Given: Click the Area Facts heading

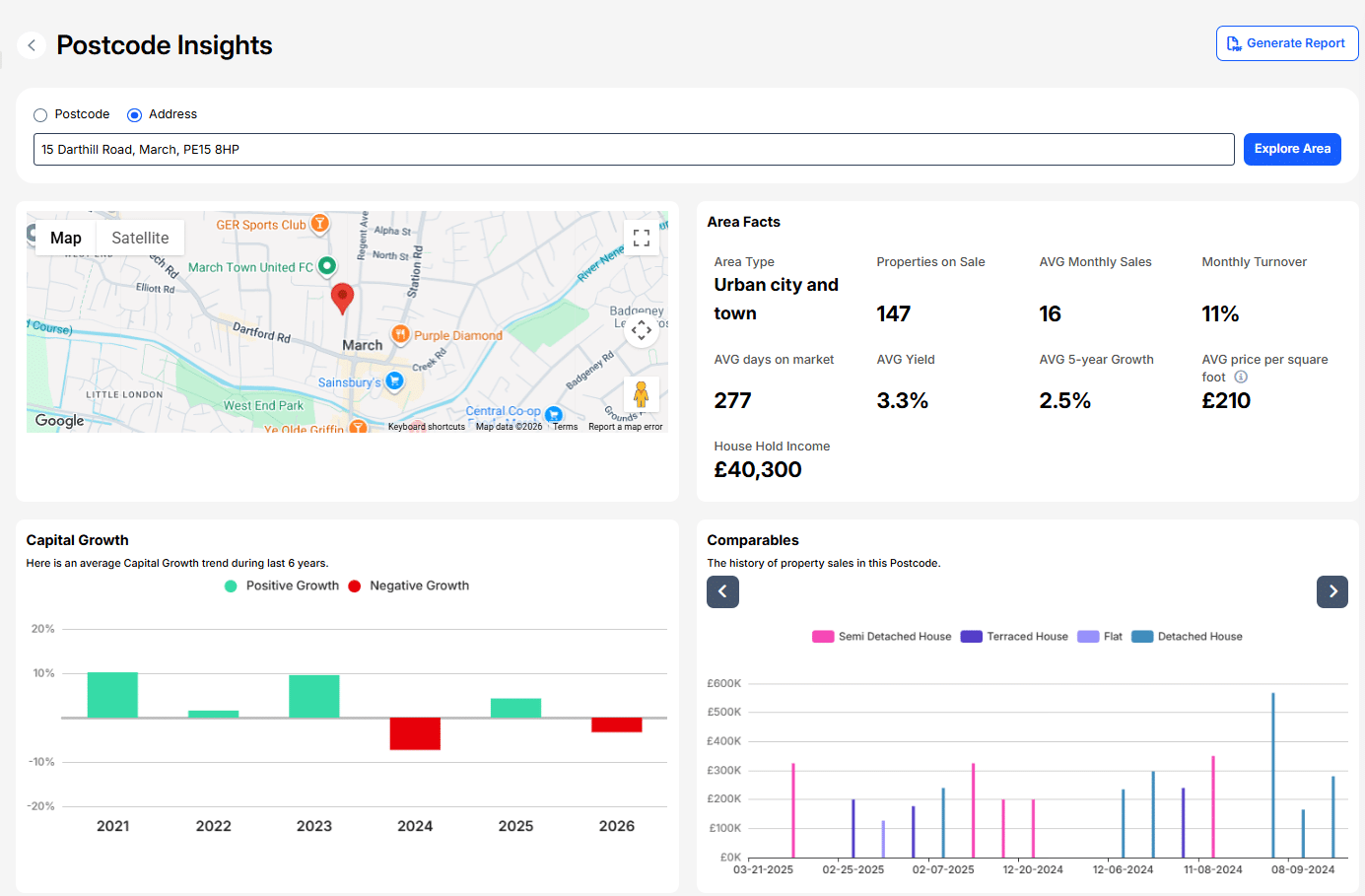Looking at the screenshot, I should (x=744, y=222).
